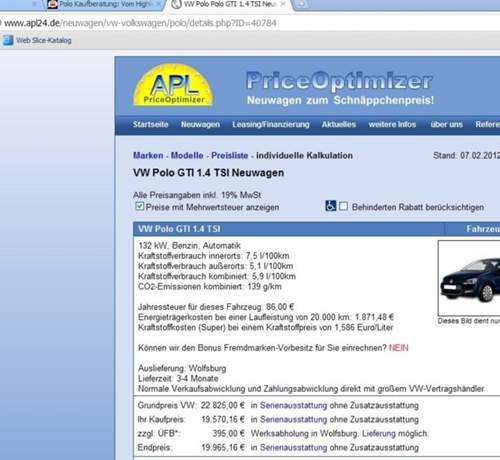Image resolution: width=500 pixels, height=460 pixels.
Task: Enable Behinderten Rabatt berücksichtigen checkbox
Action: [343, 206]
